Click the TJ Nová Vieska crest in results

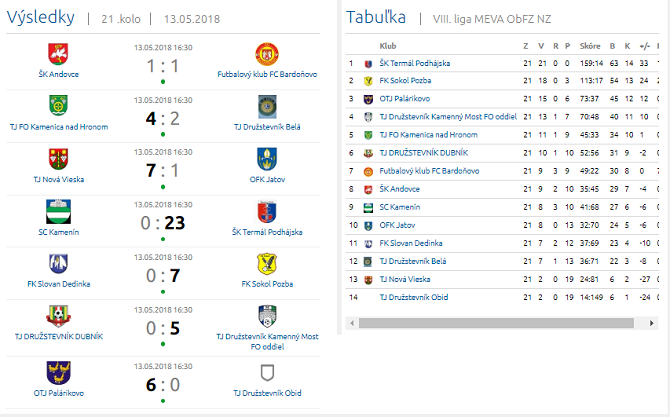[x=59, y=158]
